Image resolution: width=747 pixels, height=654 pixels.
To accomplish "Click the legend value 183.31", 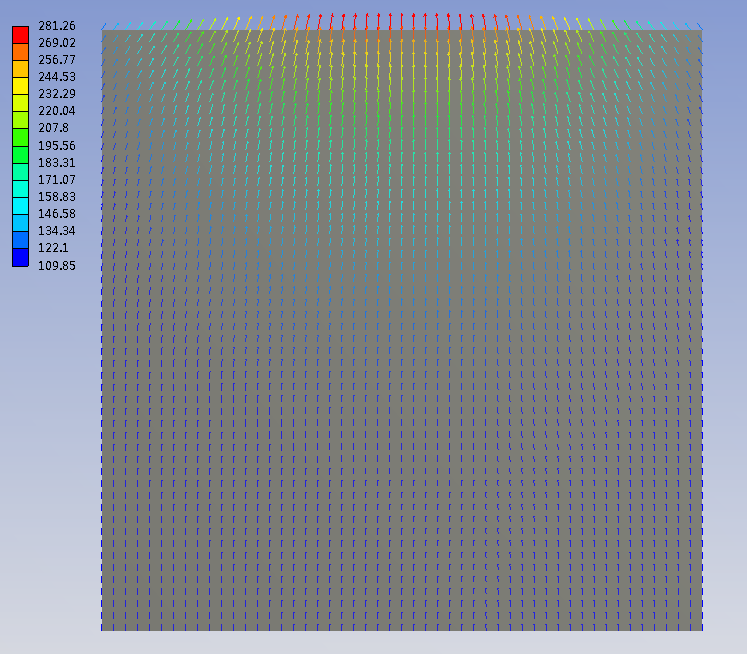I will pos(57,163).
